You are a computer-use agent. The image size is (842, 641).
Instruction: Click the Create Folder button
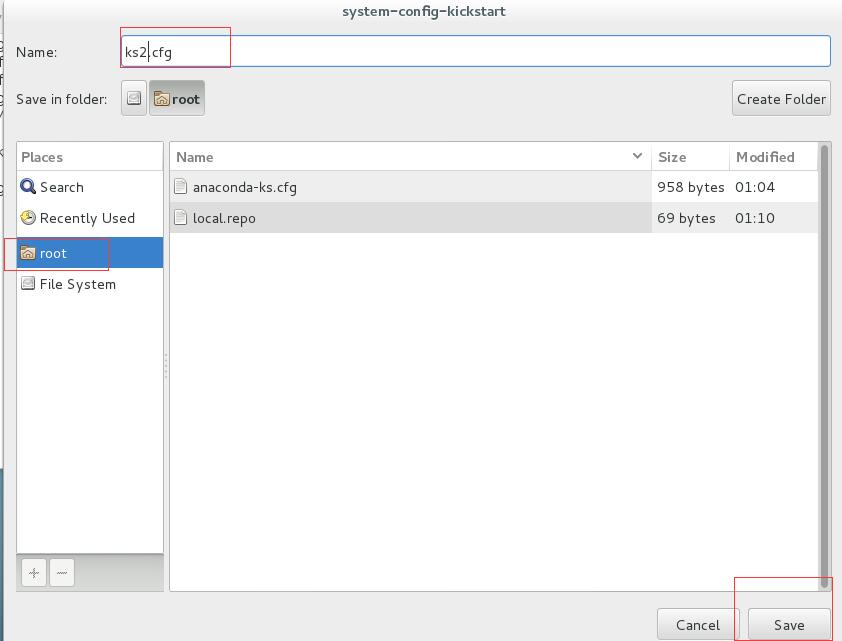click(x=781, y=98)
